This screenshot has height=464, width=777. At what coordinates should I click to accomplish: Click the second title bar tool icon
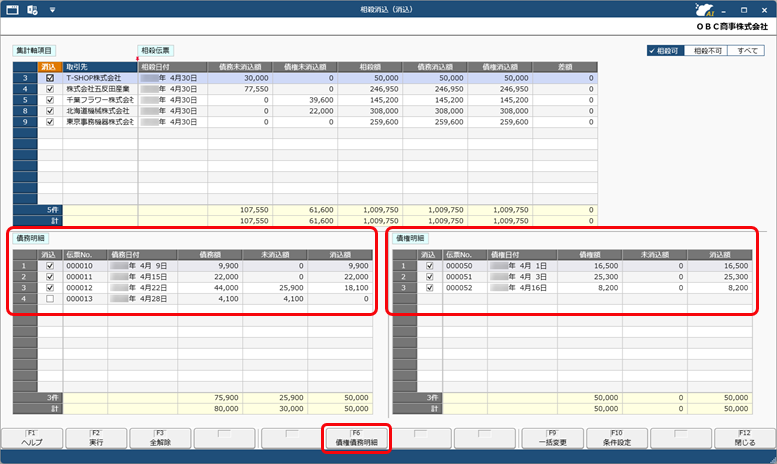click(x=33, y=9)
